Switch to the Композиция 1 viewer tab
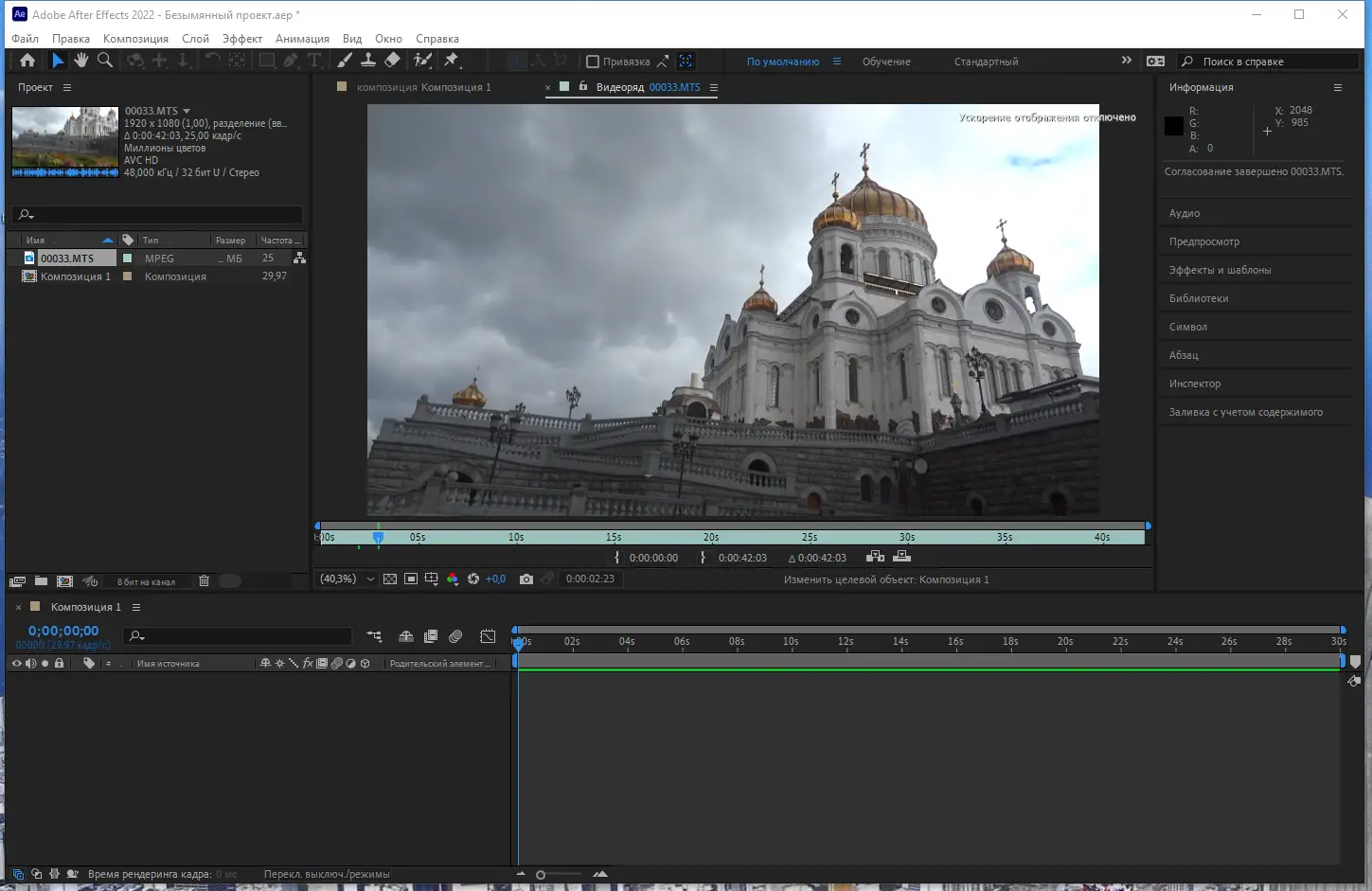Image resolution: width=1372 pixels, height=891 pixels. coord(423,87)
